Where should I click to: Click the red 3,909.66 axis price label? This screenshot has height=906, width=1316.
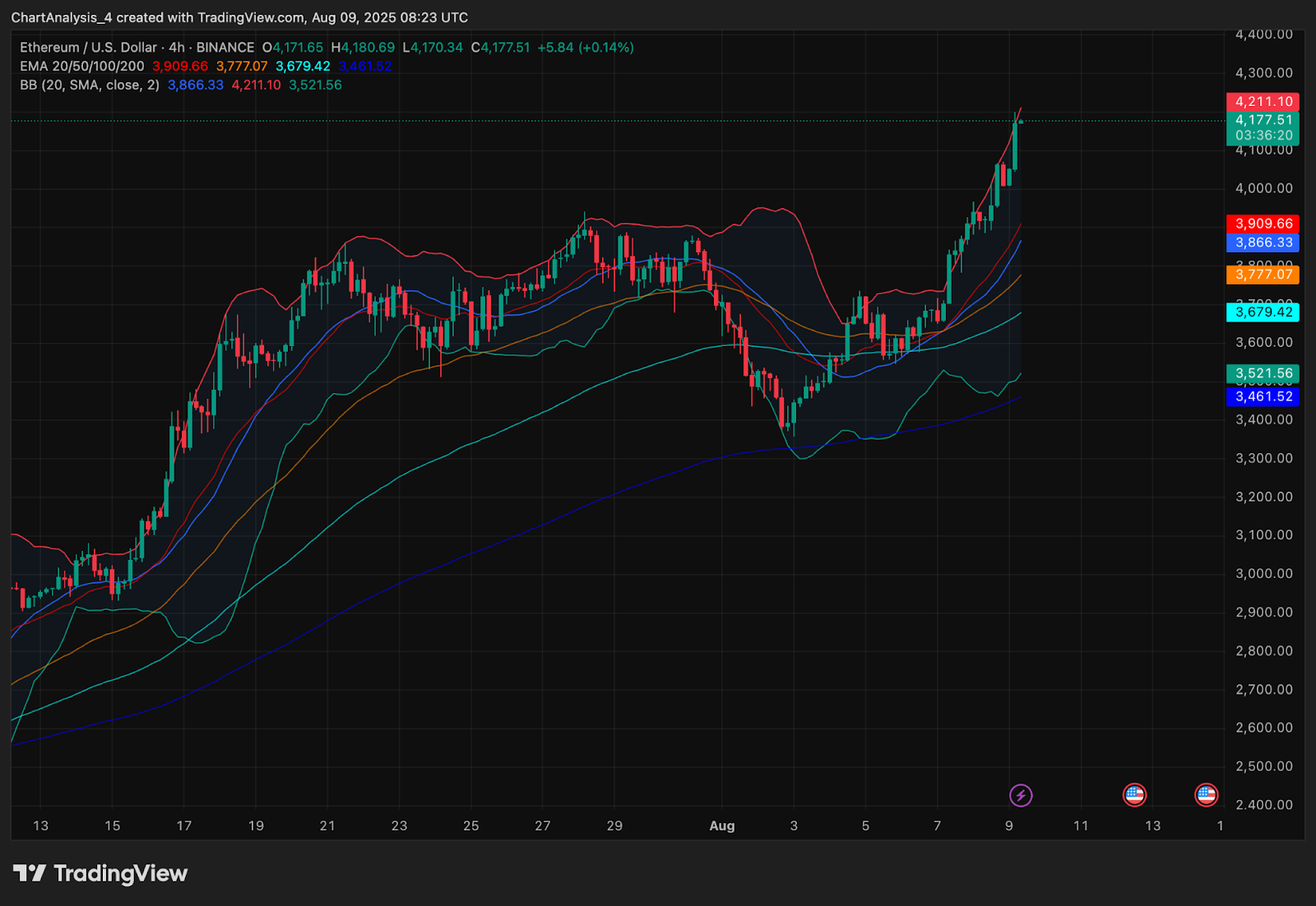pos(1263,224)
